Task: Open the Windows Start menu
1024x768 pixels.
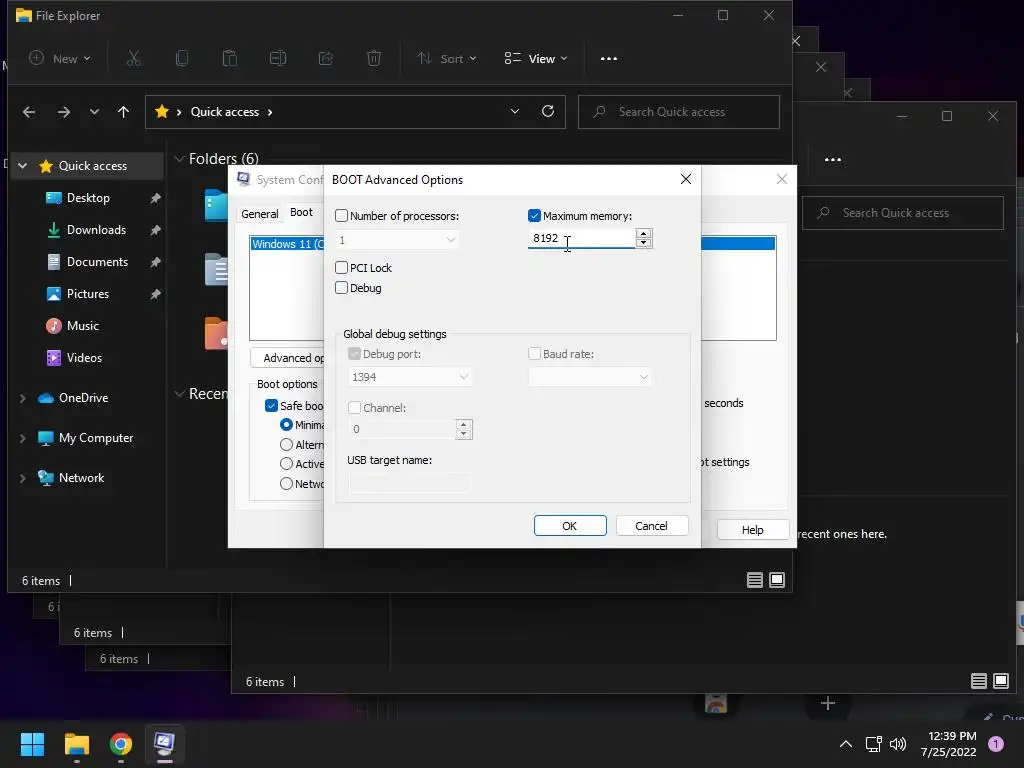Action: point(32,744)
